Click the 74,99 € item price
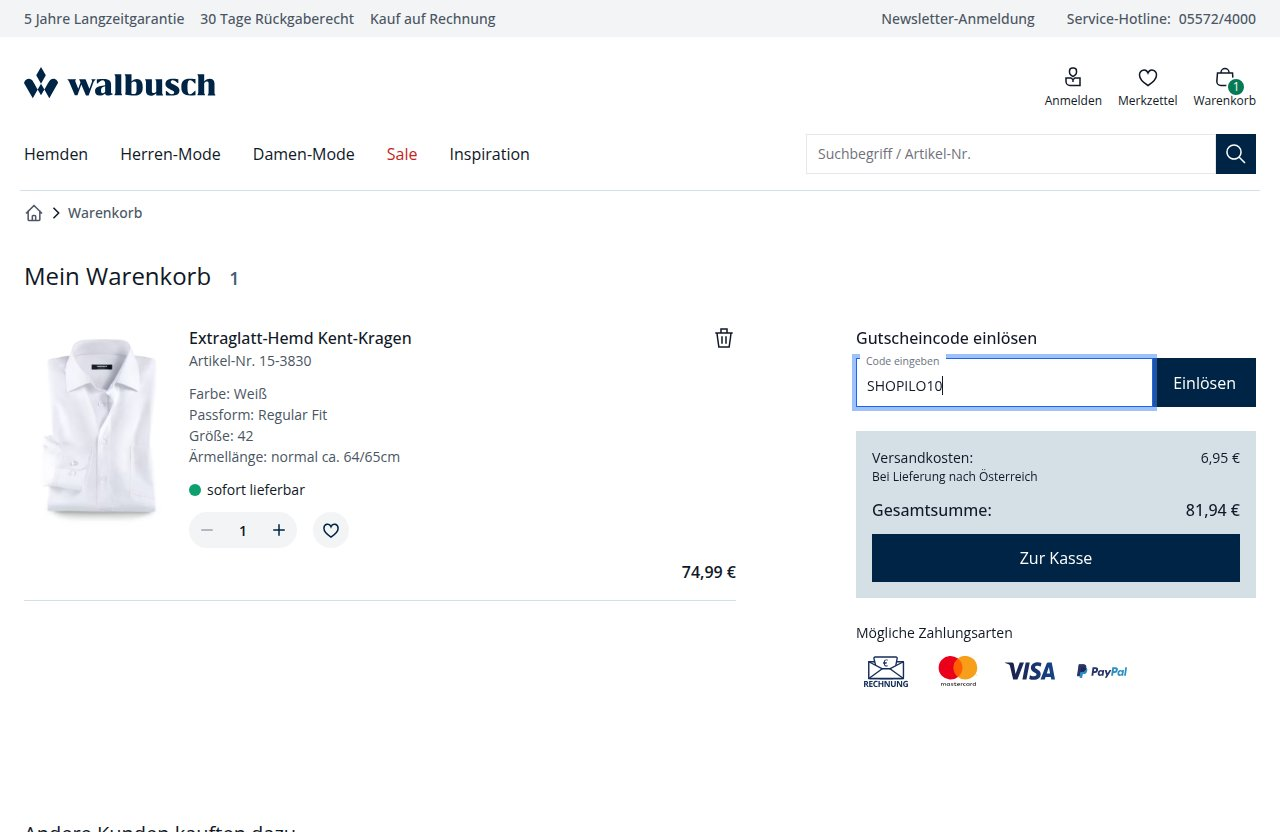 709,572
